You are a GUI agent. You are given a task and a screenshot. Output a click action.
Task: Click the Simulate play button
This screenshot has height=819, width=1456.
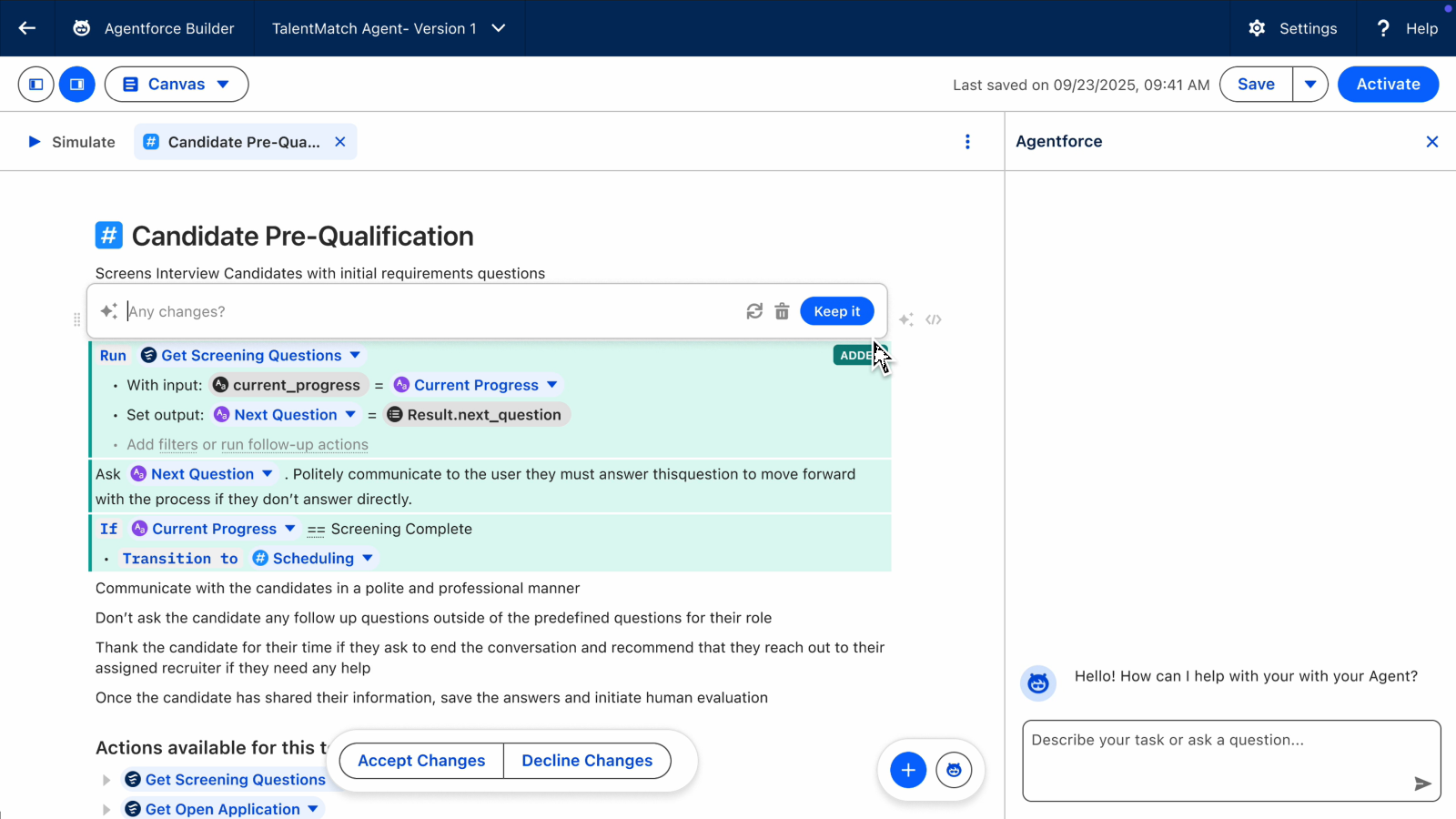(x=35, y=142)
